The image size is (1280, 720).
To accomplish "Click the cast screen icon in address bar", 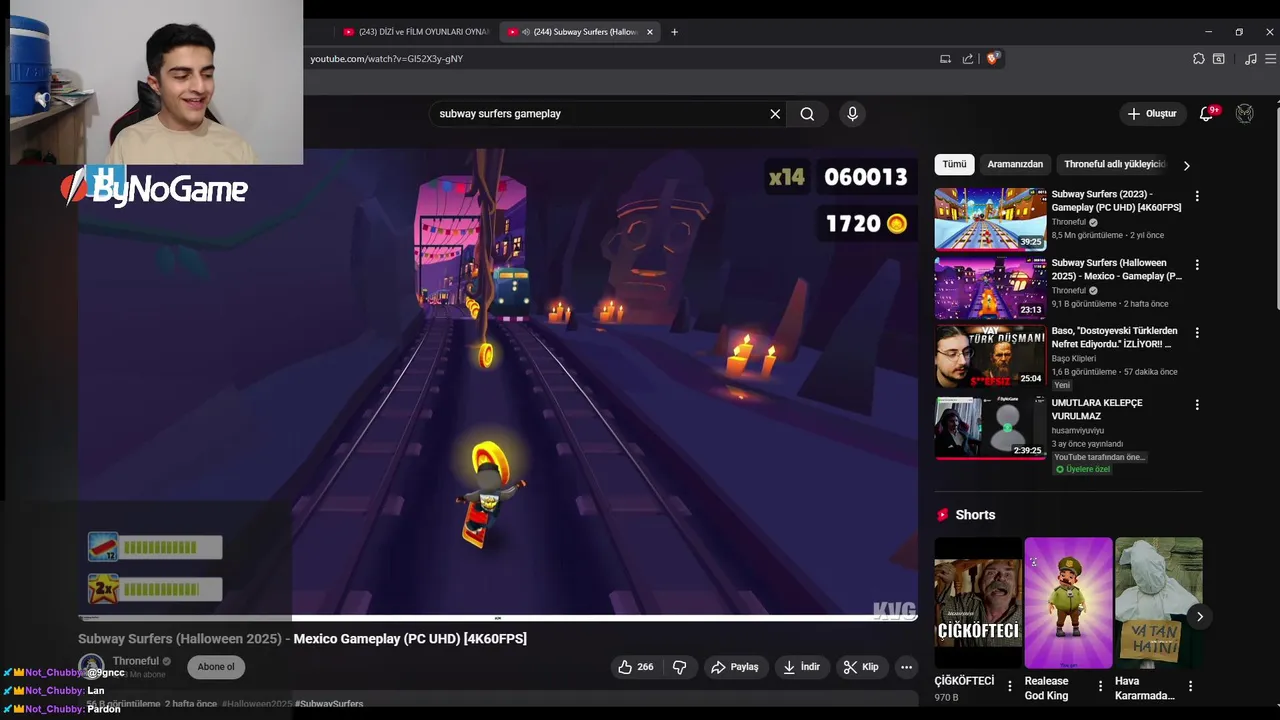I will pos(945,59).
